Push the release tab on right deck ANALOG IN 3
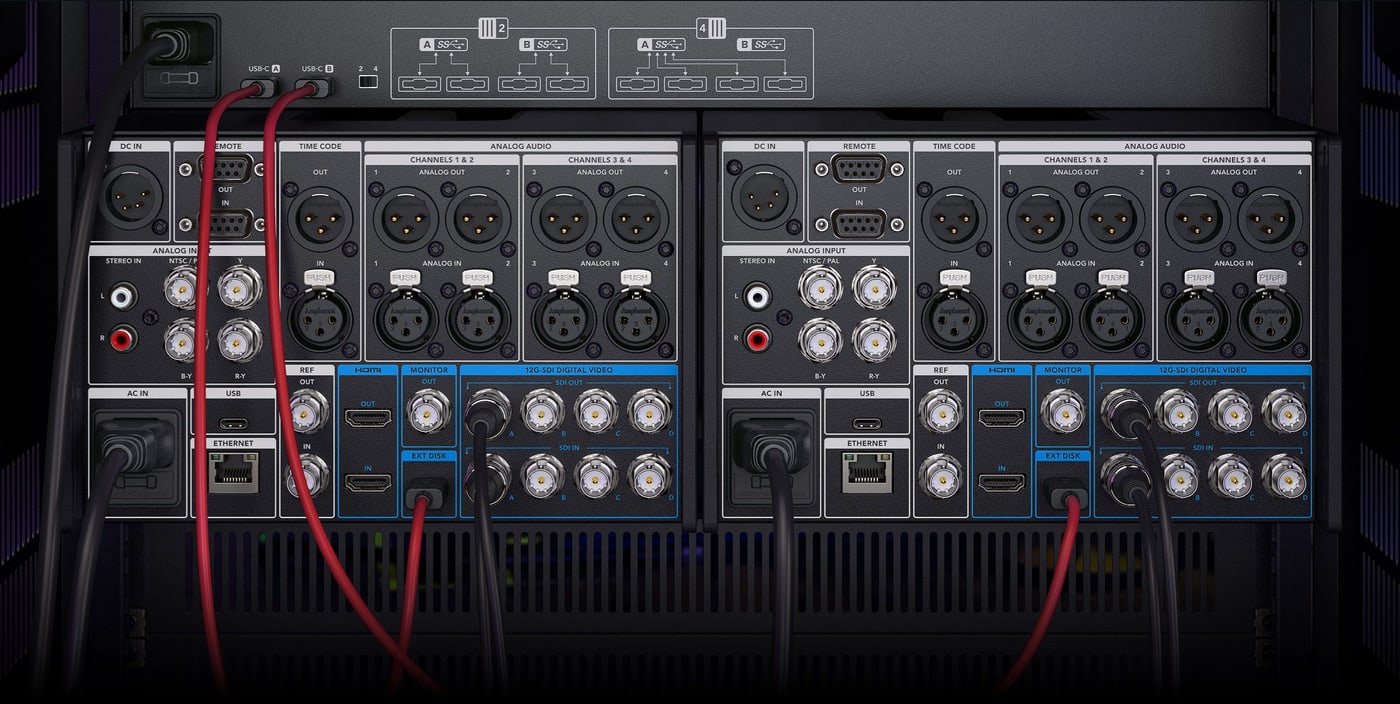Image resolution: width=1400 pixels, height=704 pixels. pyautogui.click(x=1198, y=277)
